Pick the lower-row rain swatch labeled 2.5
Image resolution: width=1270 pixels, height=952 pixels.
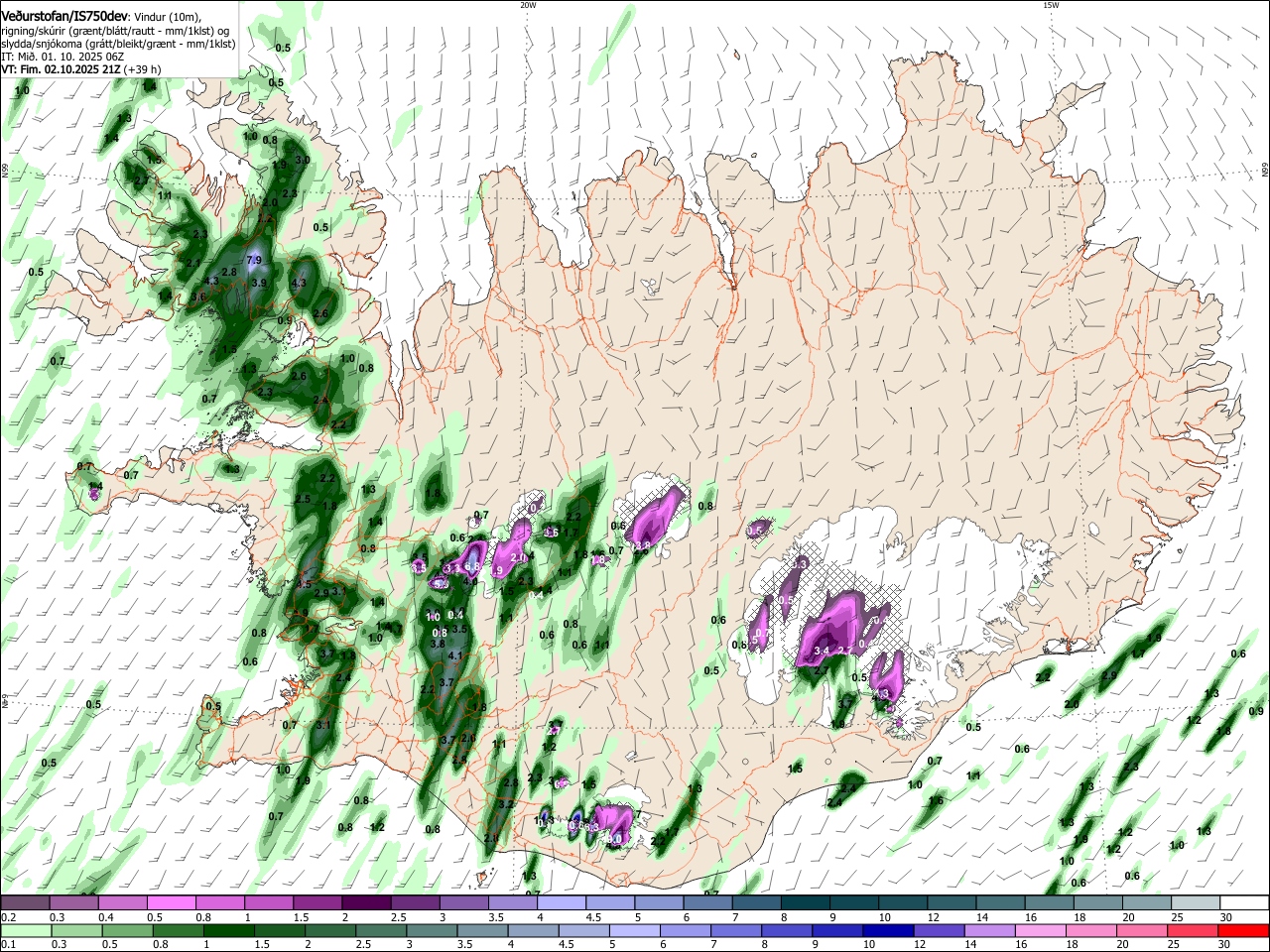(x=381, y=930)
